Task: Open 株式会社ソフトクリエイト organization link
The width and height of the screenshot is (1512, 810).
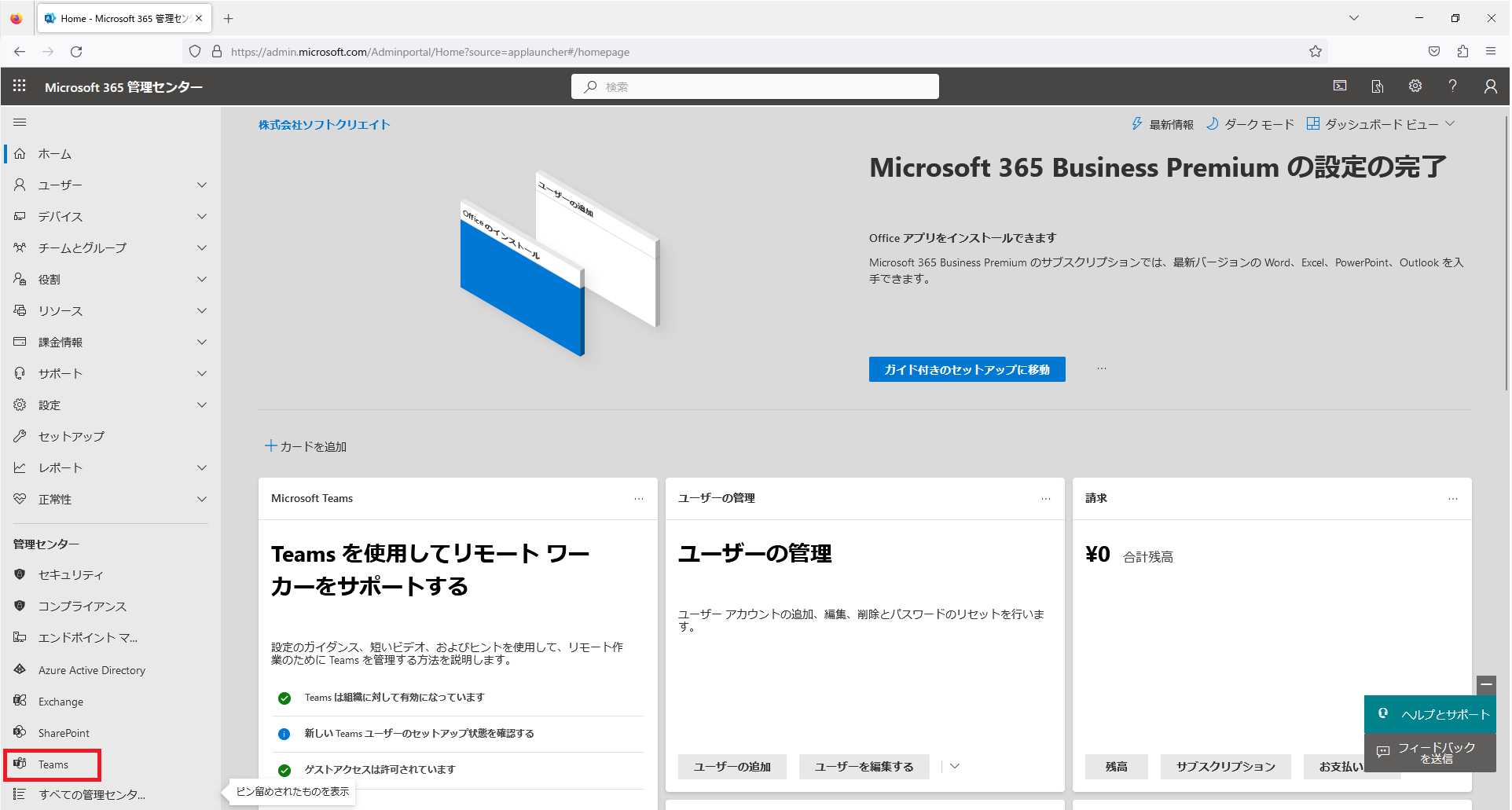Action: 325,124
